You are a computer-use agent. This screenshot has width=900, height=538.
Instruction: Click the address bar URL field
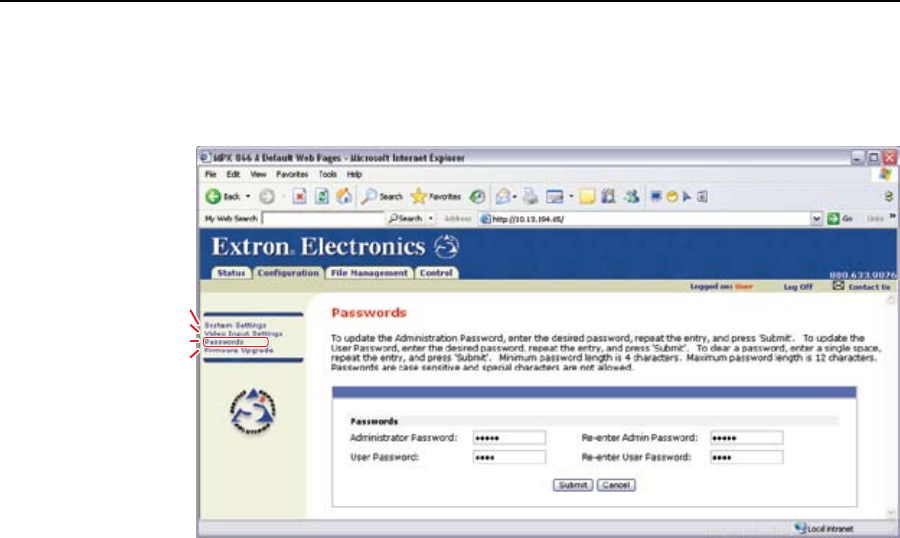click(x=644, y=219)
